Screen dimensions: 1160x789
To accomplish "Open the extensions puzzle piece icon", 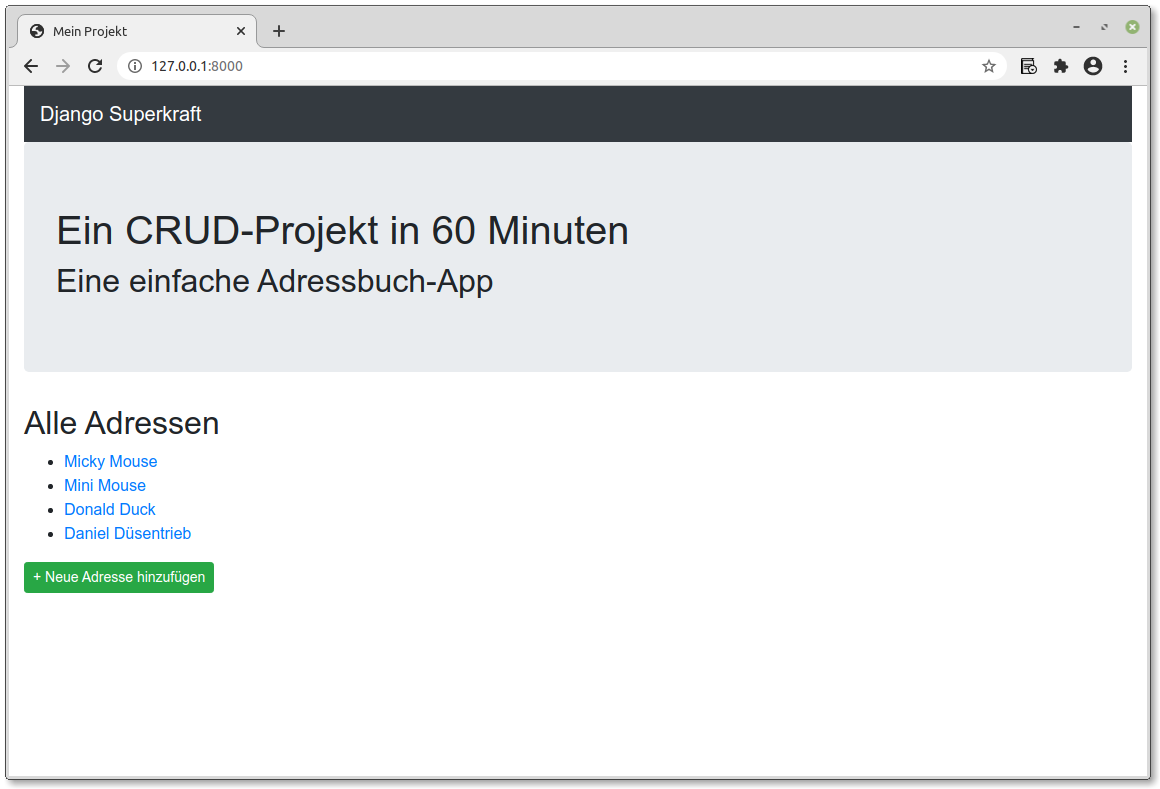I will (1061, 66).
